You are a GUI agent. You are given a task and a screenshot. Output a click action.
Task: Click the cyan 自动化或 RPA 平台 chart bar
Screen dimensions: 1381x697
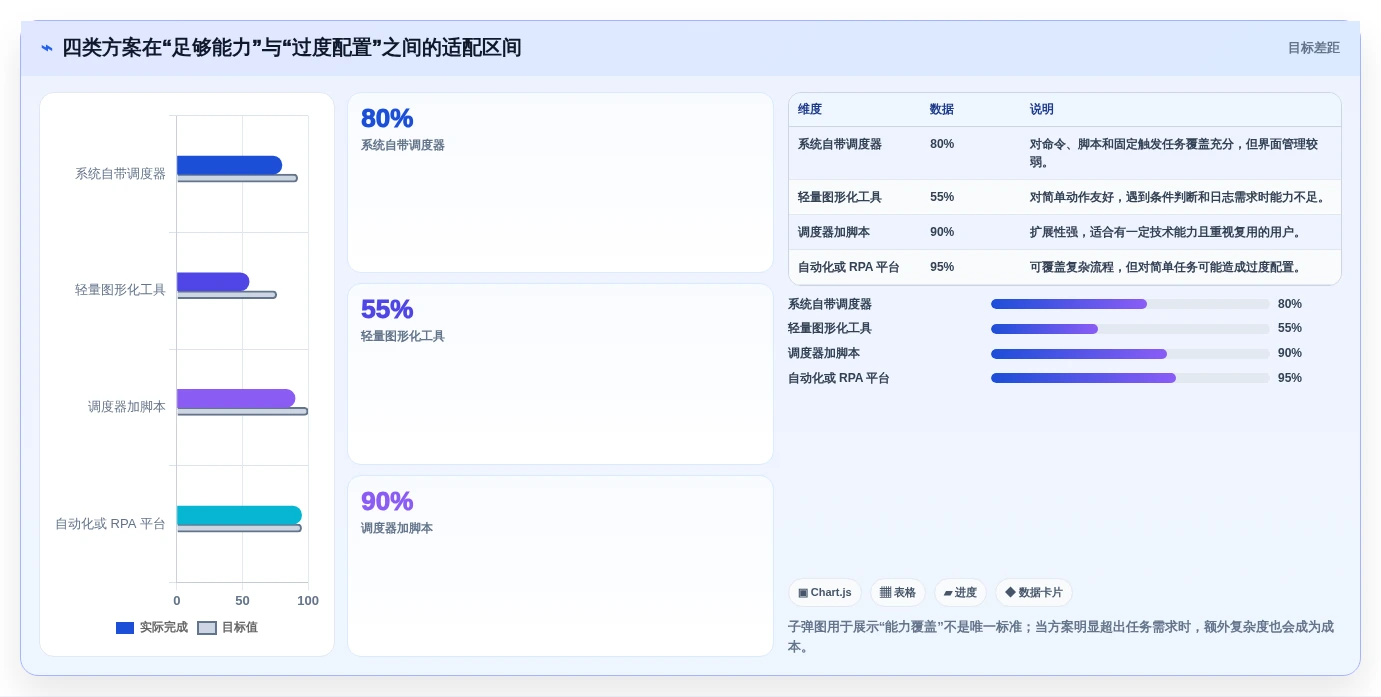[239, 515]
